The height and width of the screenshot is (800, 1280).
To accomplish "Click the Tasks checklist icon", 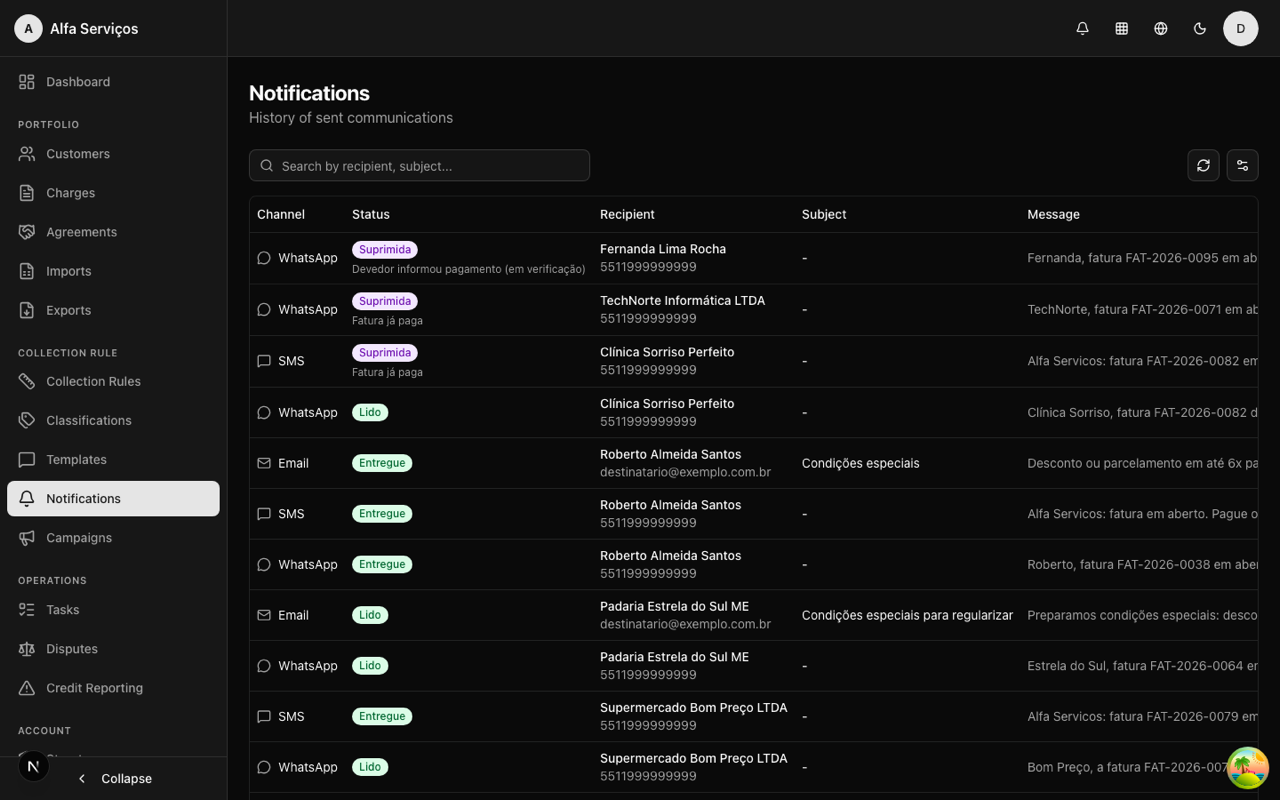I will pos(27,610).
